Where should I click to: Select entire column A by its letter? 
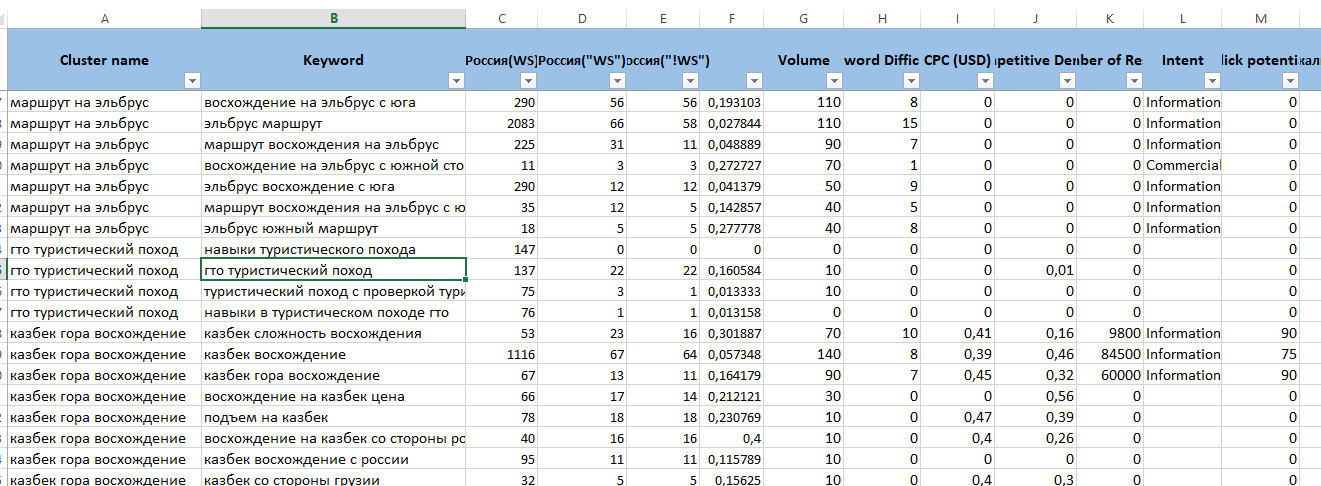104,18
